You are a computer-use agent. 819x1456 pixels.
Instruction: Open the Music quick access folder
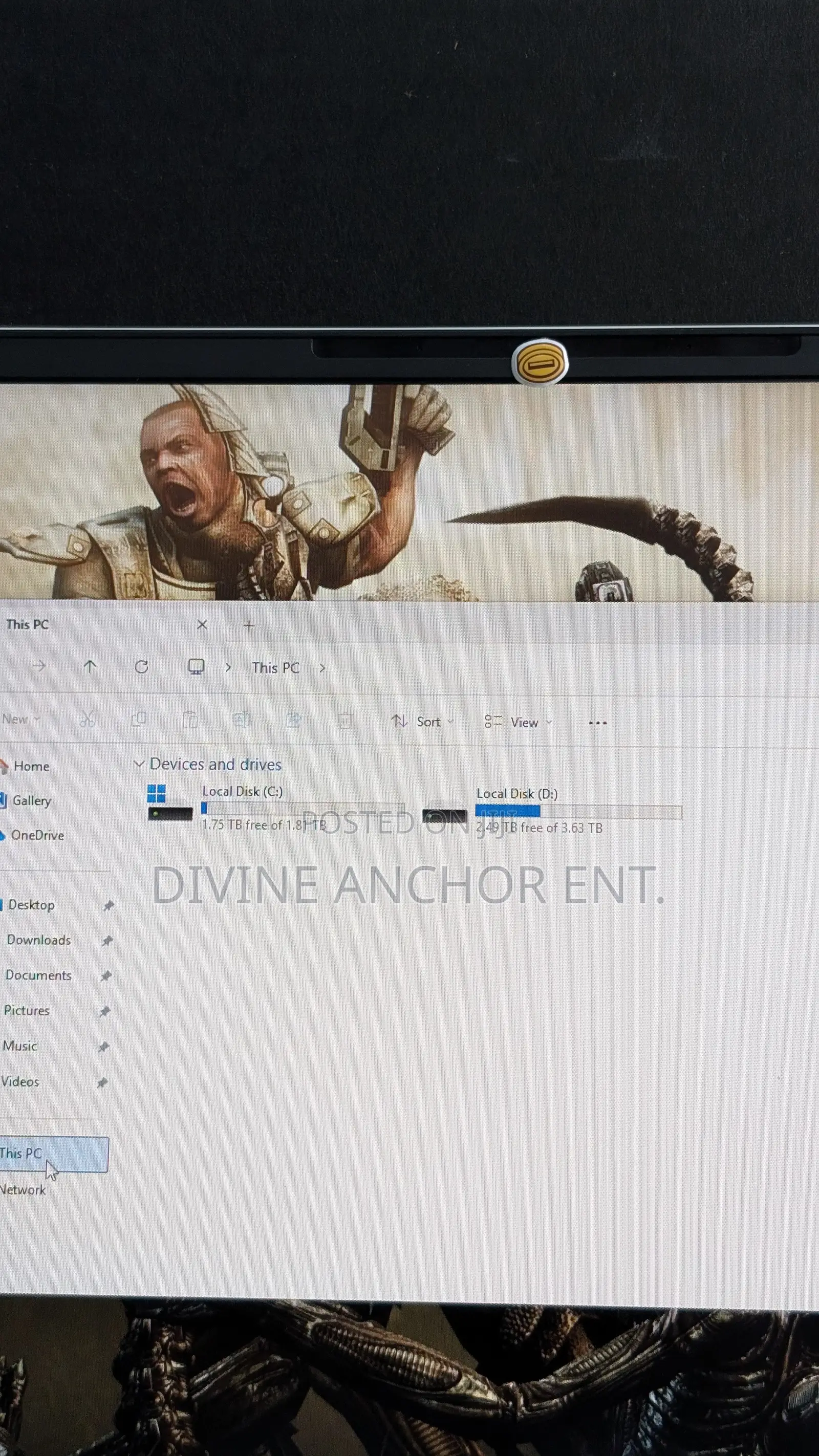[20, 1046]
